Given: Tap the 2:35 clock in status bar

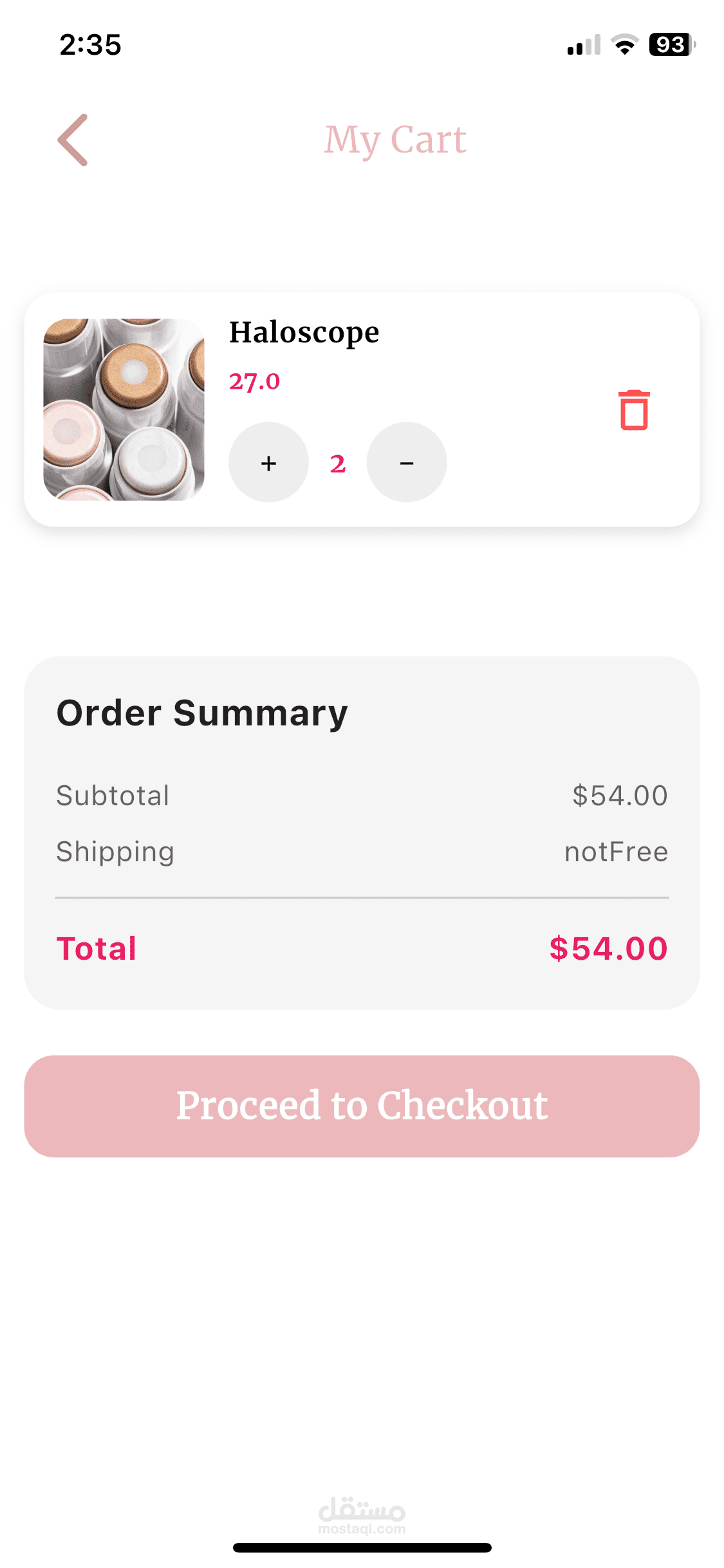Looking at the screenshot, I should pos(90,45).
